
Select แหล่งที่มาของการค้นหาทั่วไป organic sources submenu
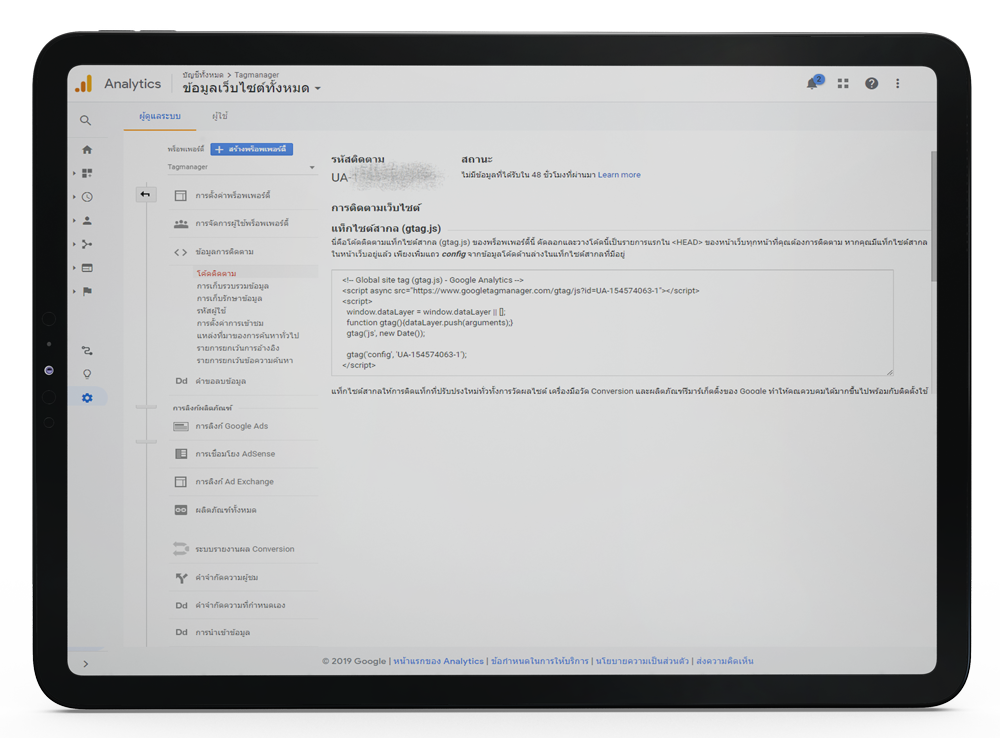(x=247, y=336)
